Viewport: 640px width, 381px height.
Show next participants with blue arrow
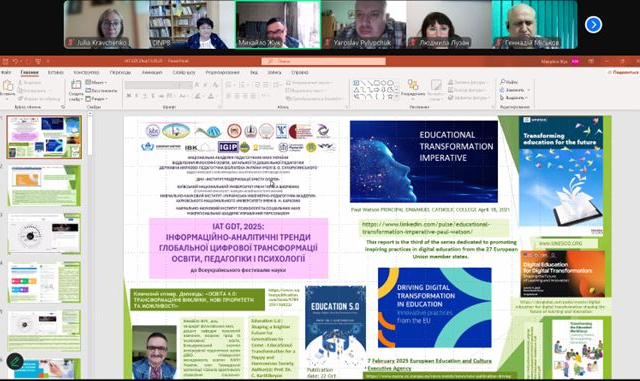(x=593, y=25)
